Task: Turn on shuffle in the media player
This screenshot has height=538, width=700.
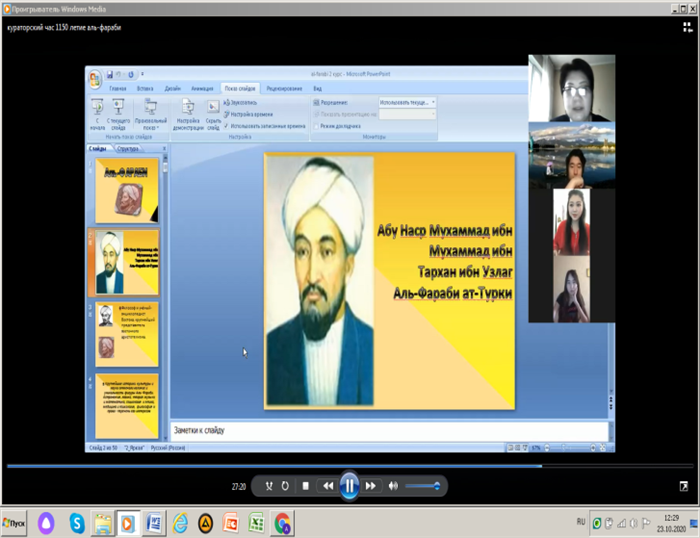Action: coord(268,486)
